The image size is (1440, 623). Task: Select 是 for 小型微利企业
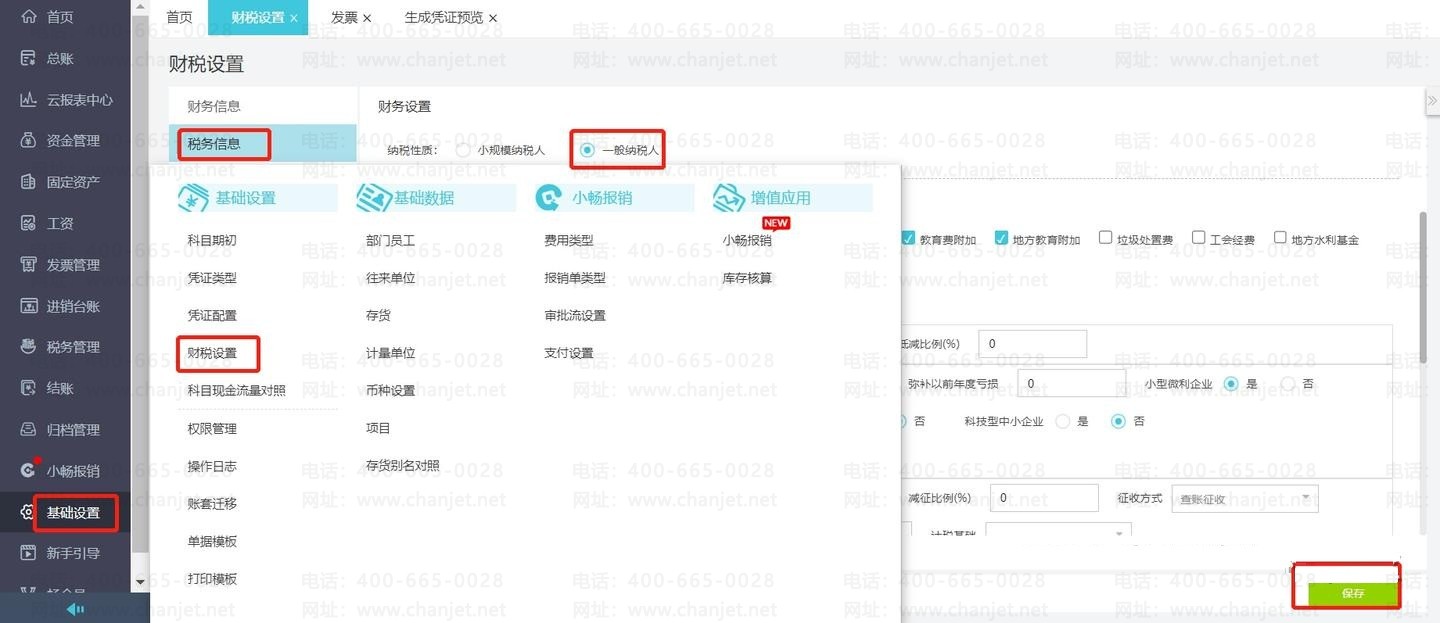point(1230,383)
